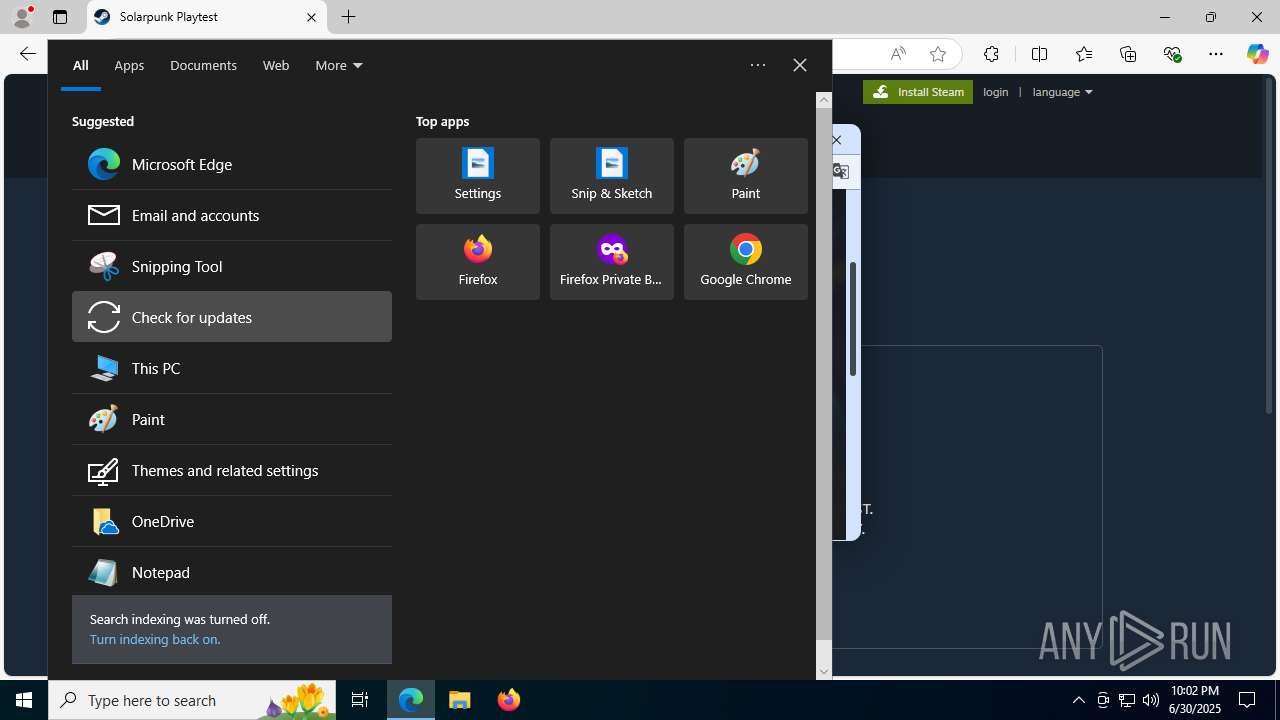Open Email and accounts suggestion
Viewport: 1280px width, 720px height.
coord(231,215)
